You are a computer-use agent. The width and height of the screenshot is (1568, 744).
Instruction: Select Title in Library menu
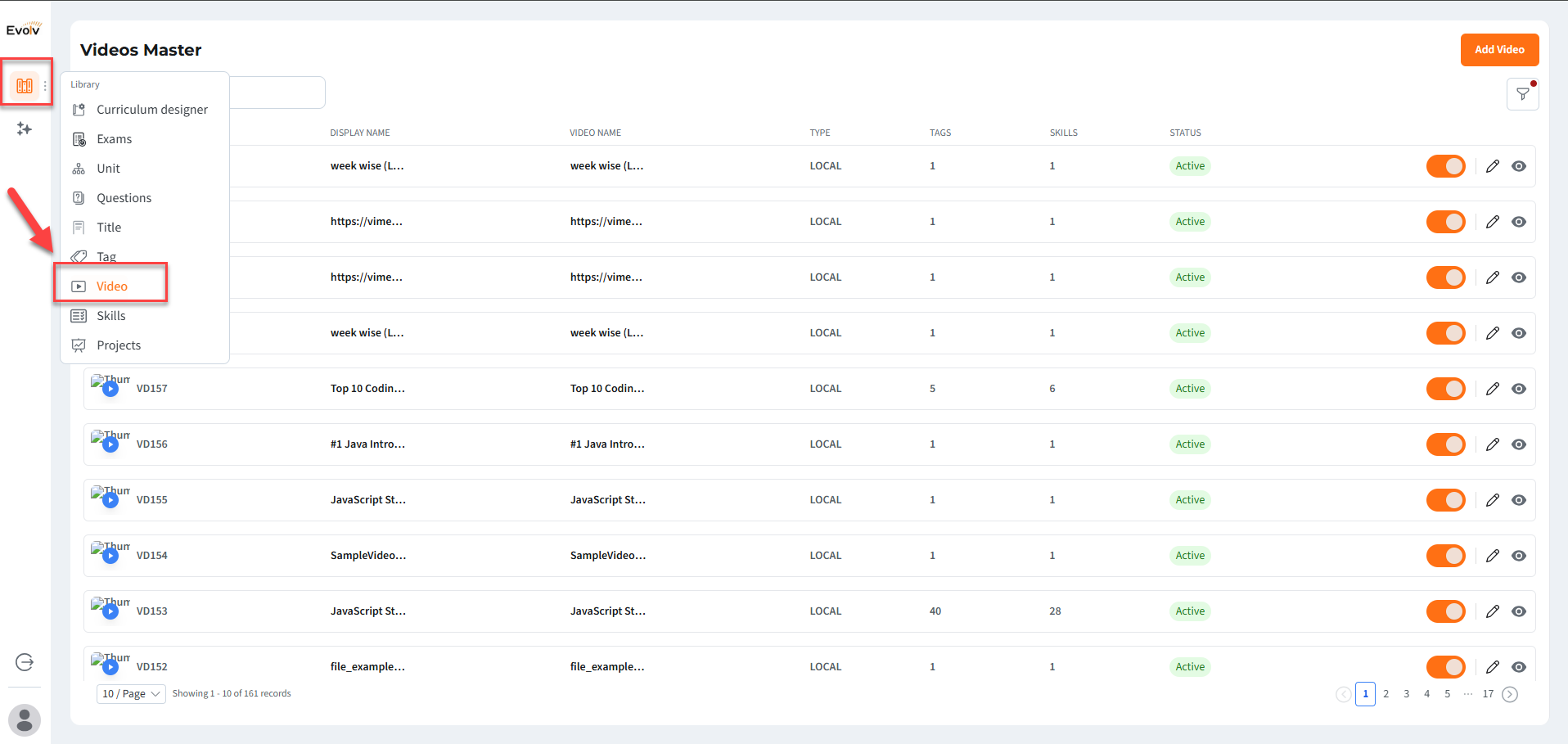click(144, 228)
